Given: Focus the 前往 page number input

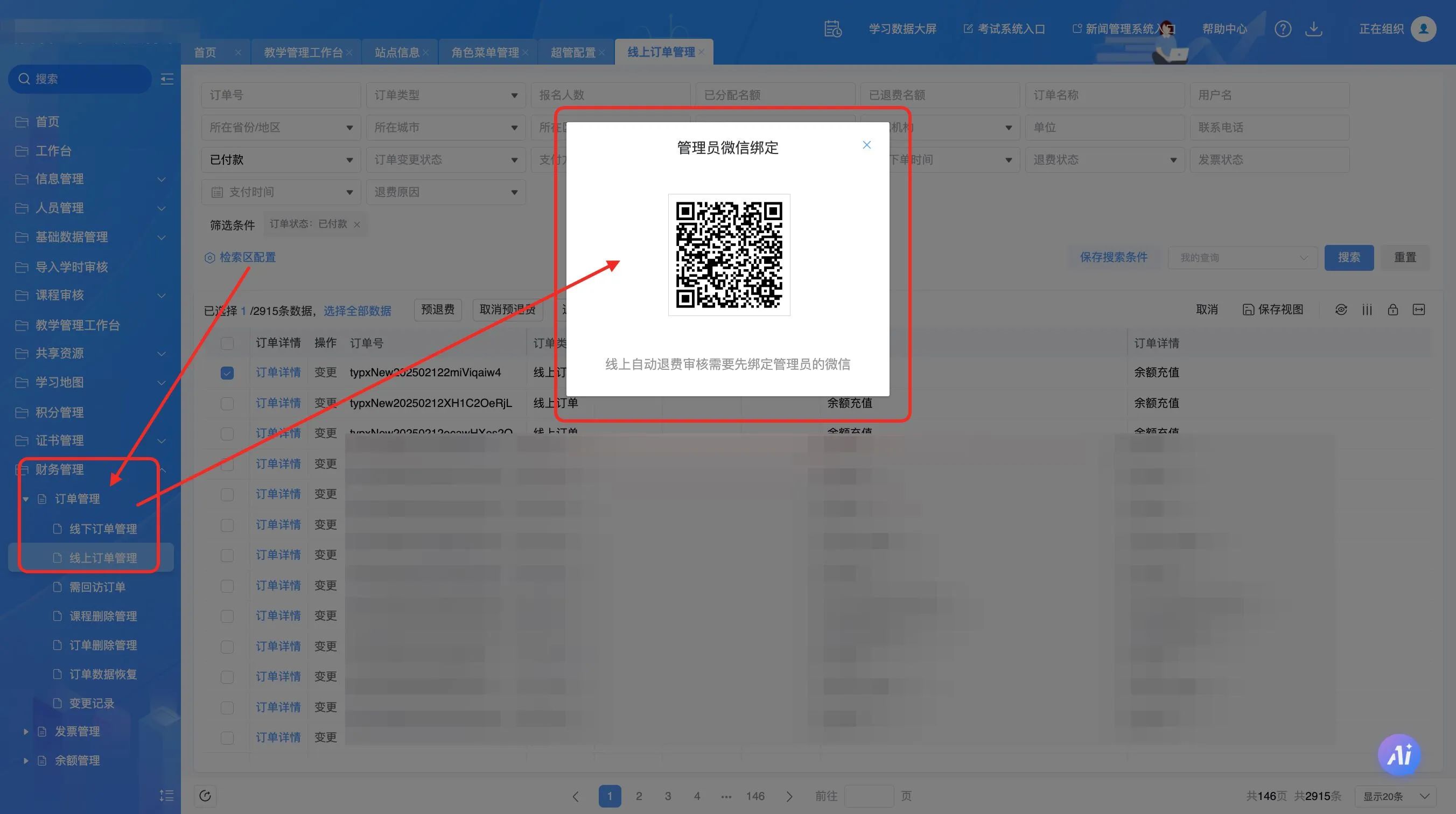Looking at the screenshot, I should (x=869, y=796).
